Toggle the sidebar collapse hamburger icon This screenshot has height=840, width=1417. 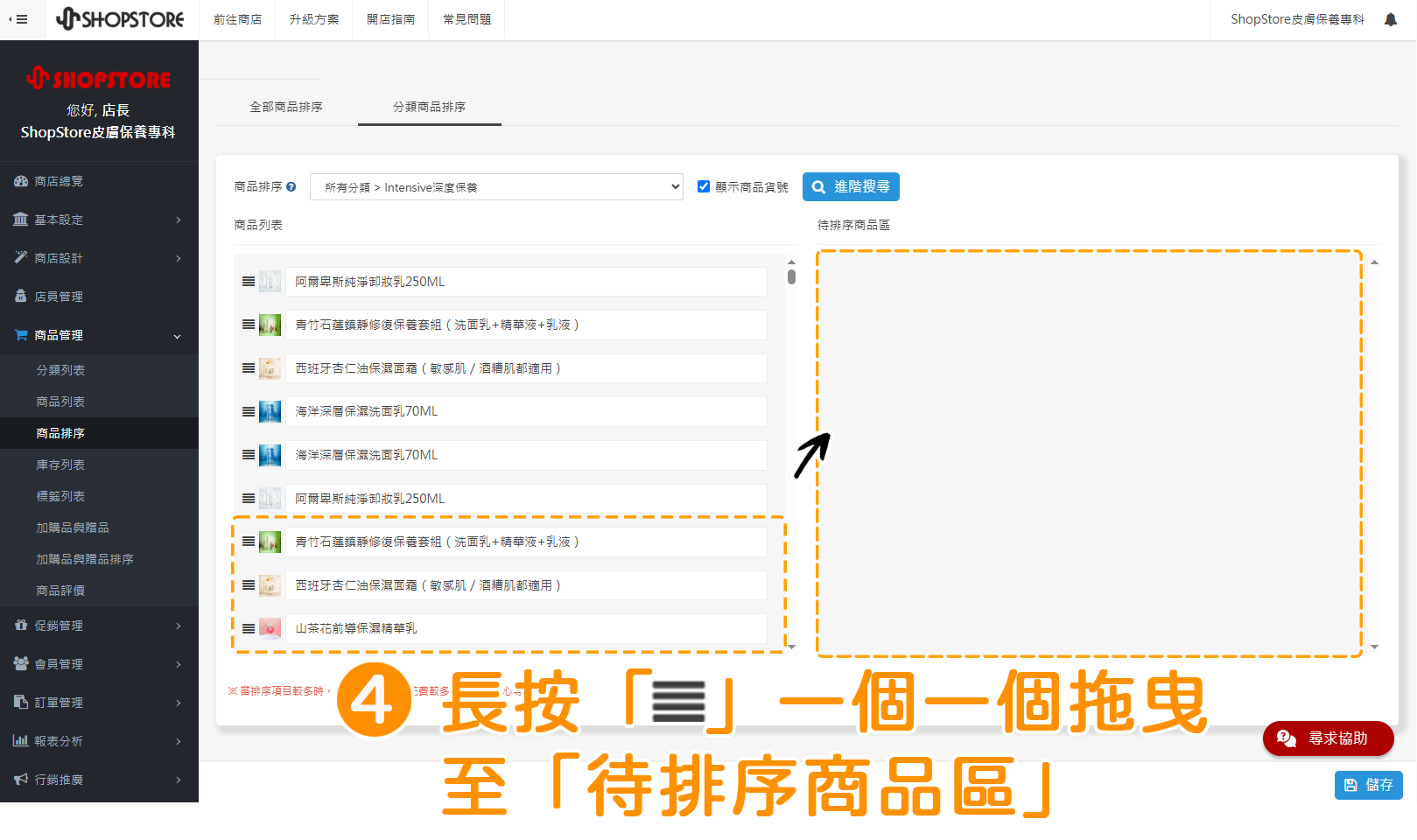click(18, 19)
